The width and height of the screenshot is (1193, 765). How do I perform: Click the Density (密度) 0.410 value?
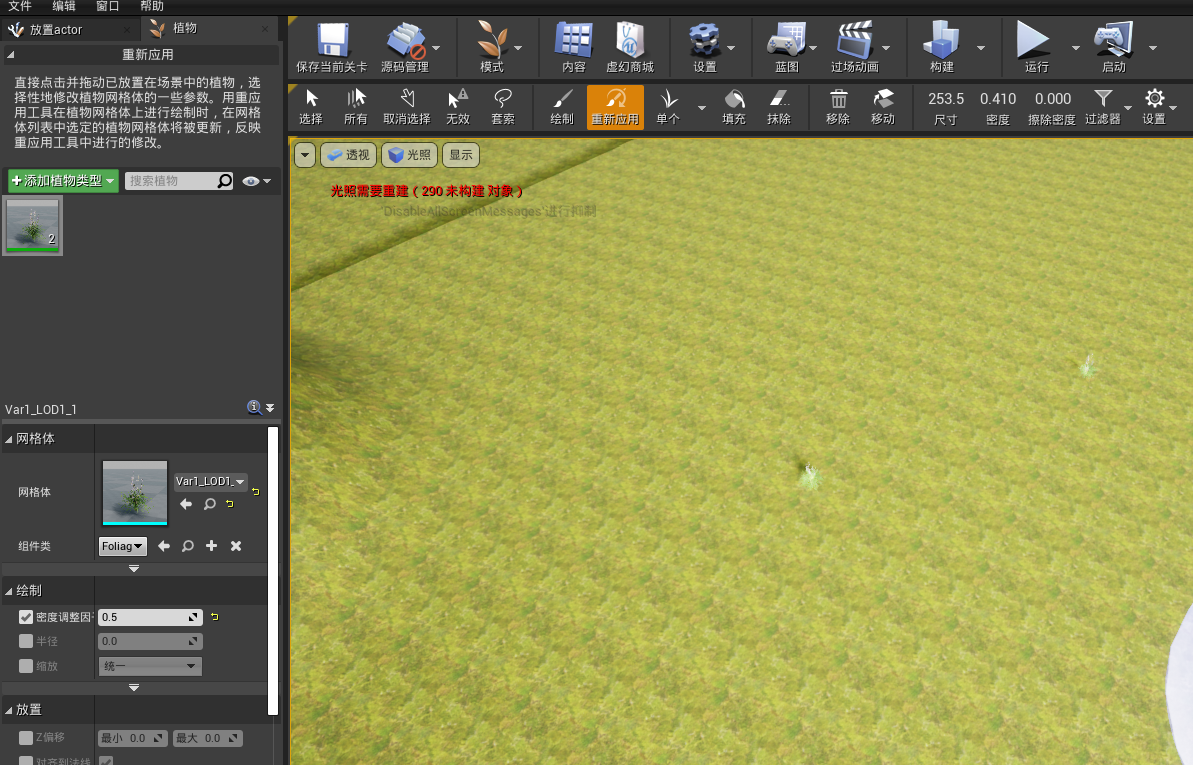click(x=998, y=99)
